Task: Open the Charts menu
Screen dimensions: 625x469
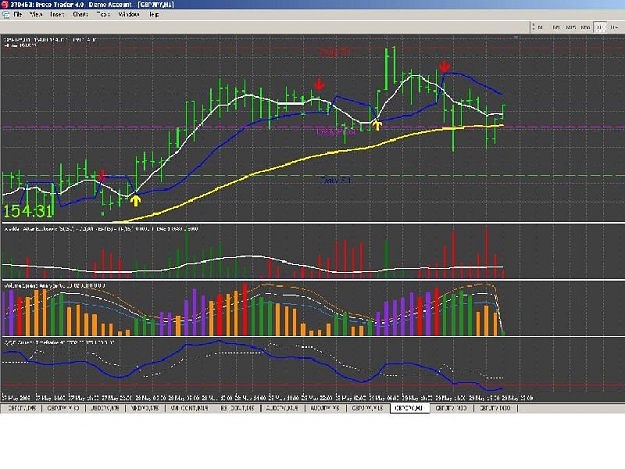Action: [80, 14]
